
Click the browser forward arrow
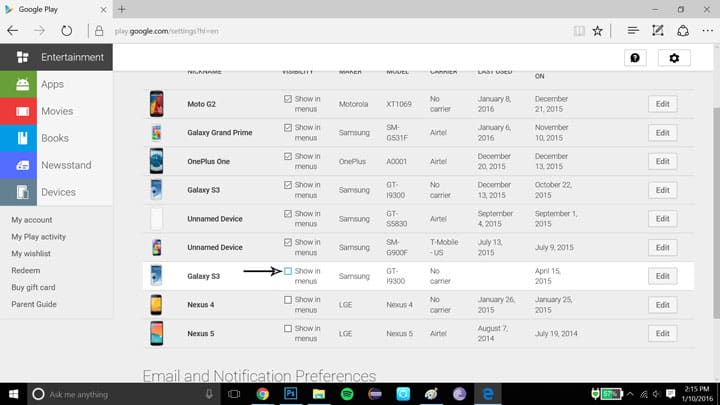(x=39, y=31)
